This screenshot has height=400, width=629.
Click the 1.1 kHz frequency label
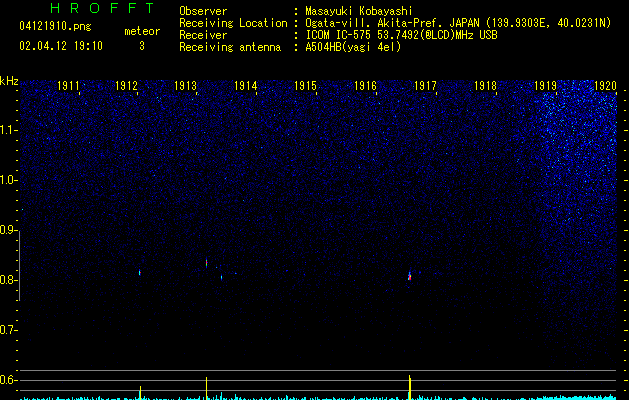[8, 130]
